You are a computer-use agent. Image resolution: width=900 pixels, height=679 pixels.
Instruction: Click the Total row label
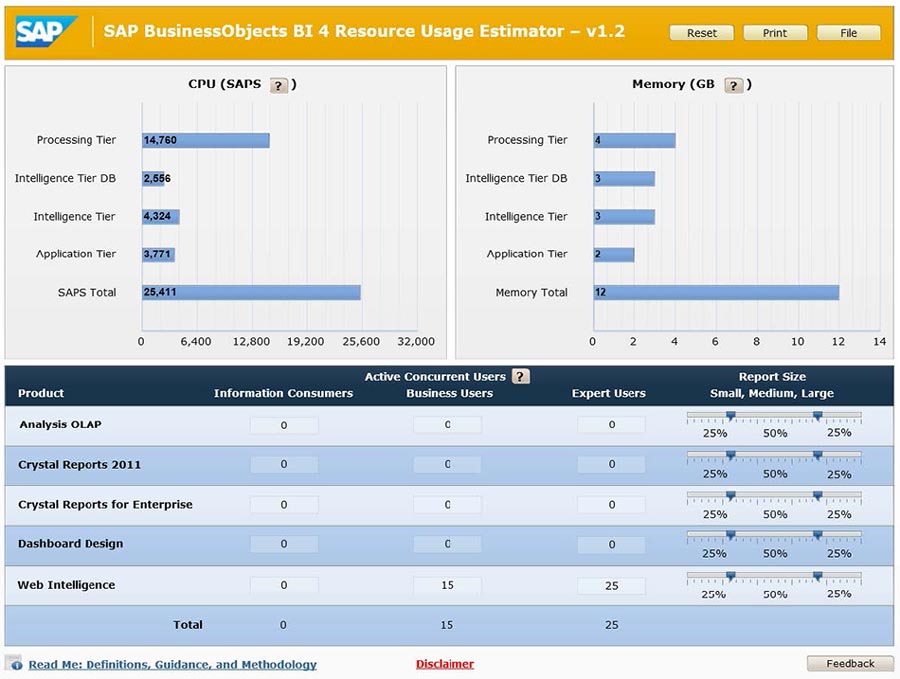188,624
